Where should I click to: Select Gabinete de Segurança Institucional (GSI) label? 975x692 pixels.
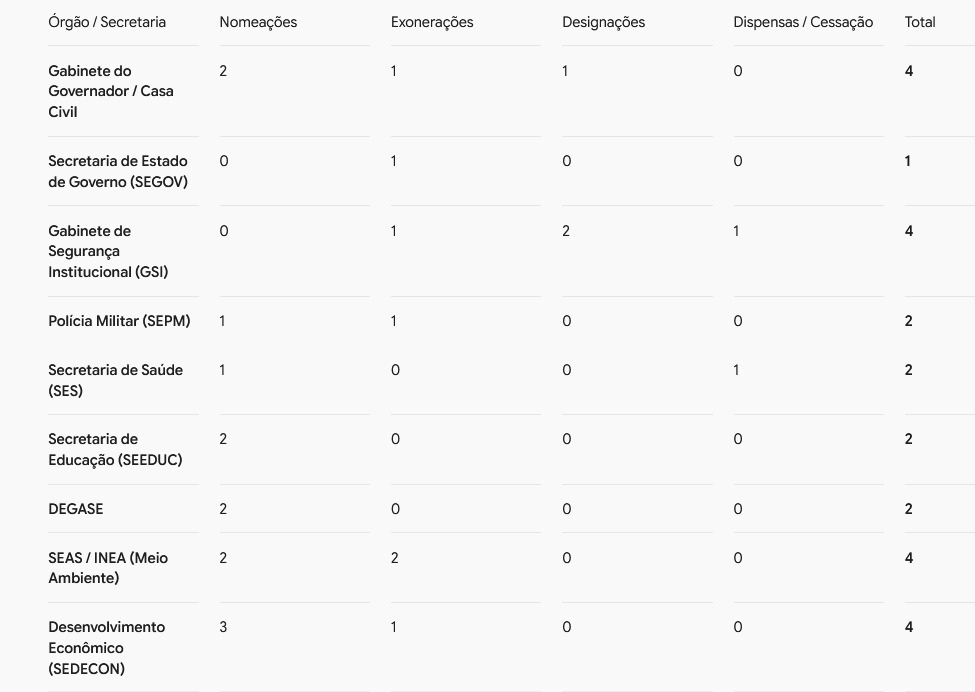108,251
